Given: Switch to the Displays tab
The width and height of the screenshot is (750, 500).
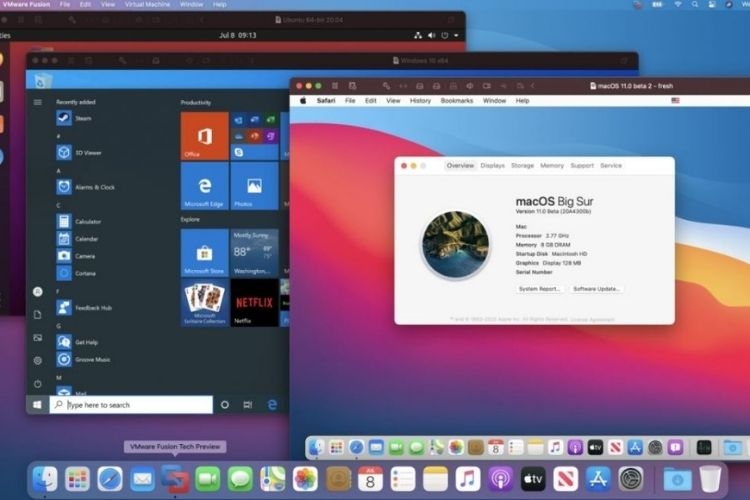Looking at the screenshot, I should coord(493,166).
